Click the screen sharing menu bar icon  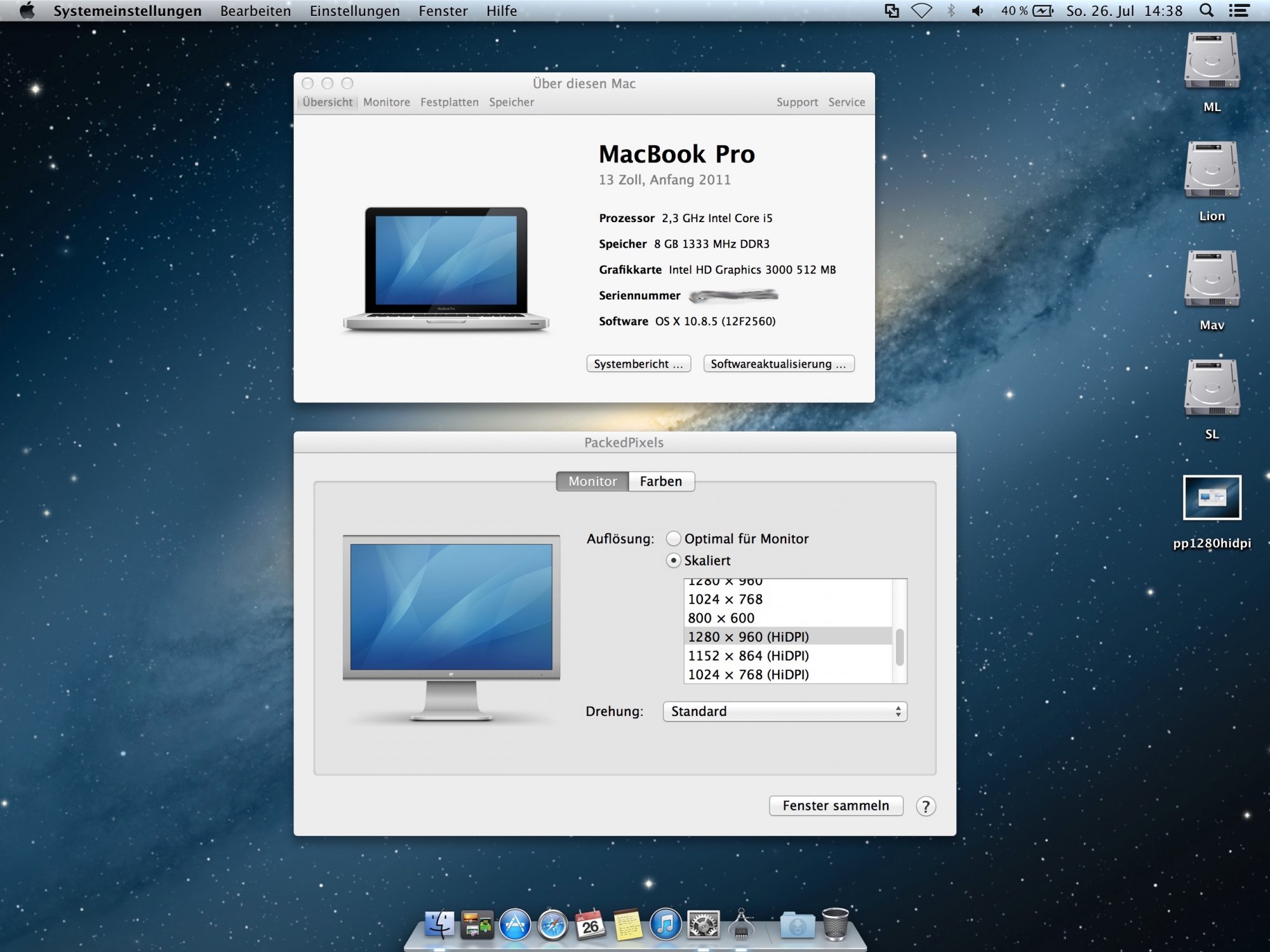click(x=892, y=11)
